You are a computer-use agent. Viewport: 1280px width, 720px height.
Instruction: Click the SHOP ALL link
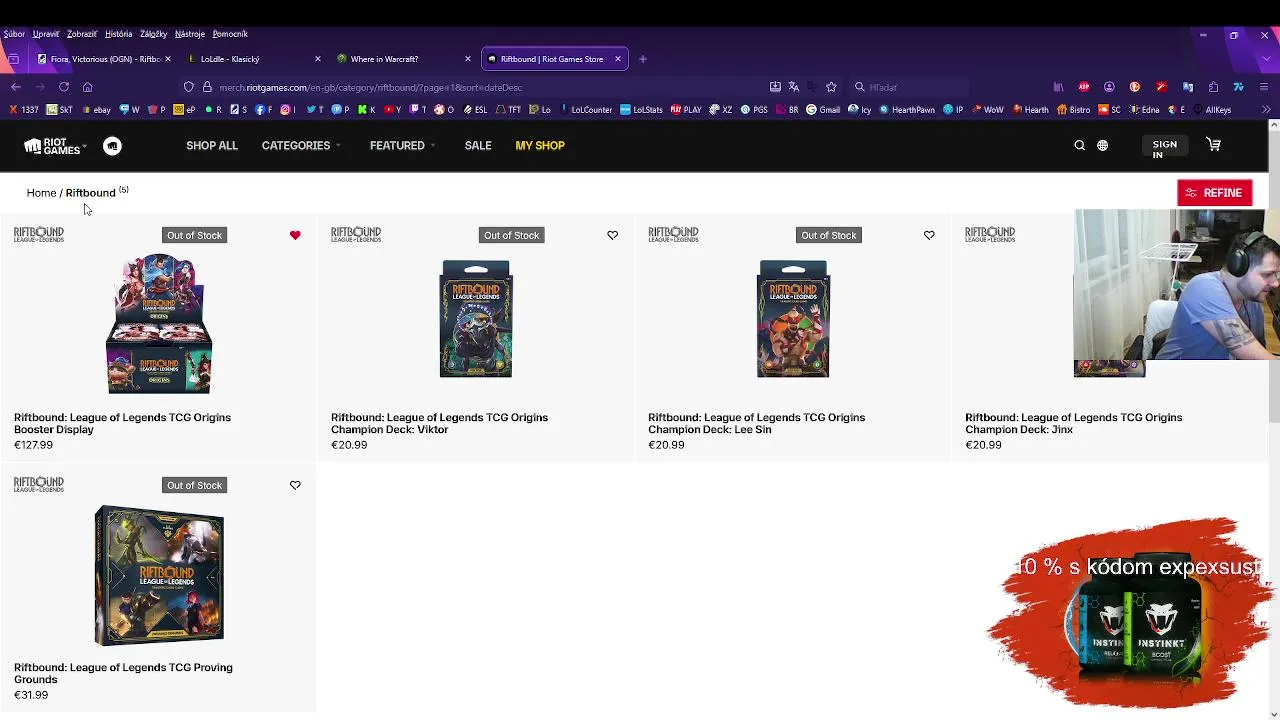tap(212, 146)
